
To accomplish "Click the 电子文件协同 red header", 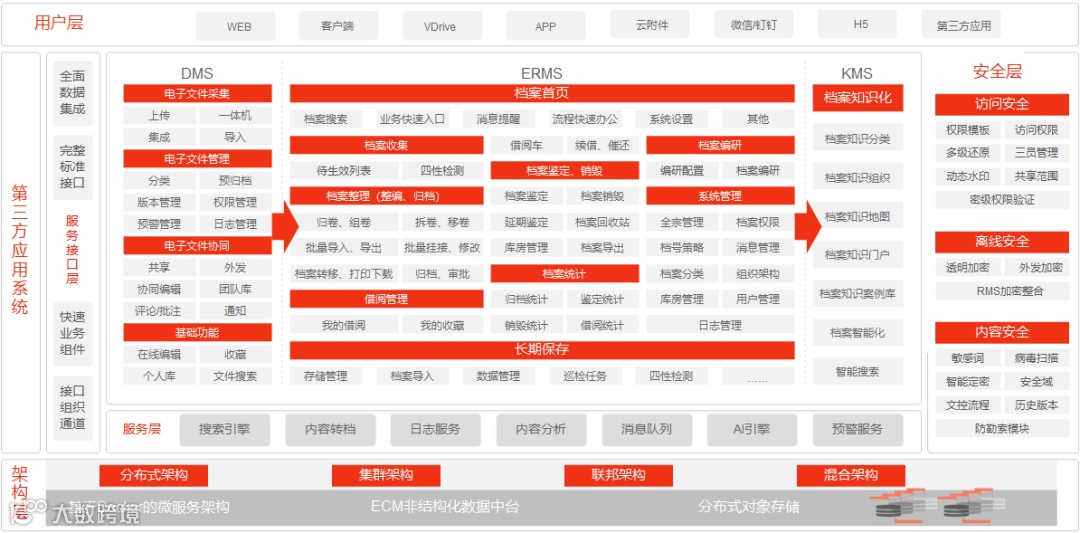I will coord(198,246).
